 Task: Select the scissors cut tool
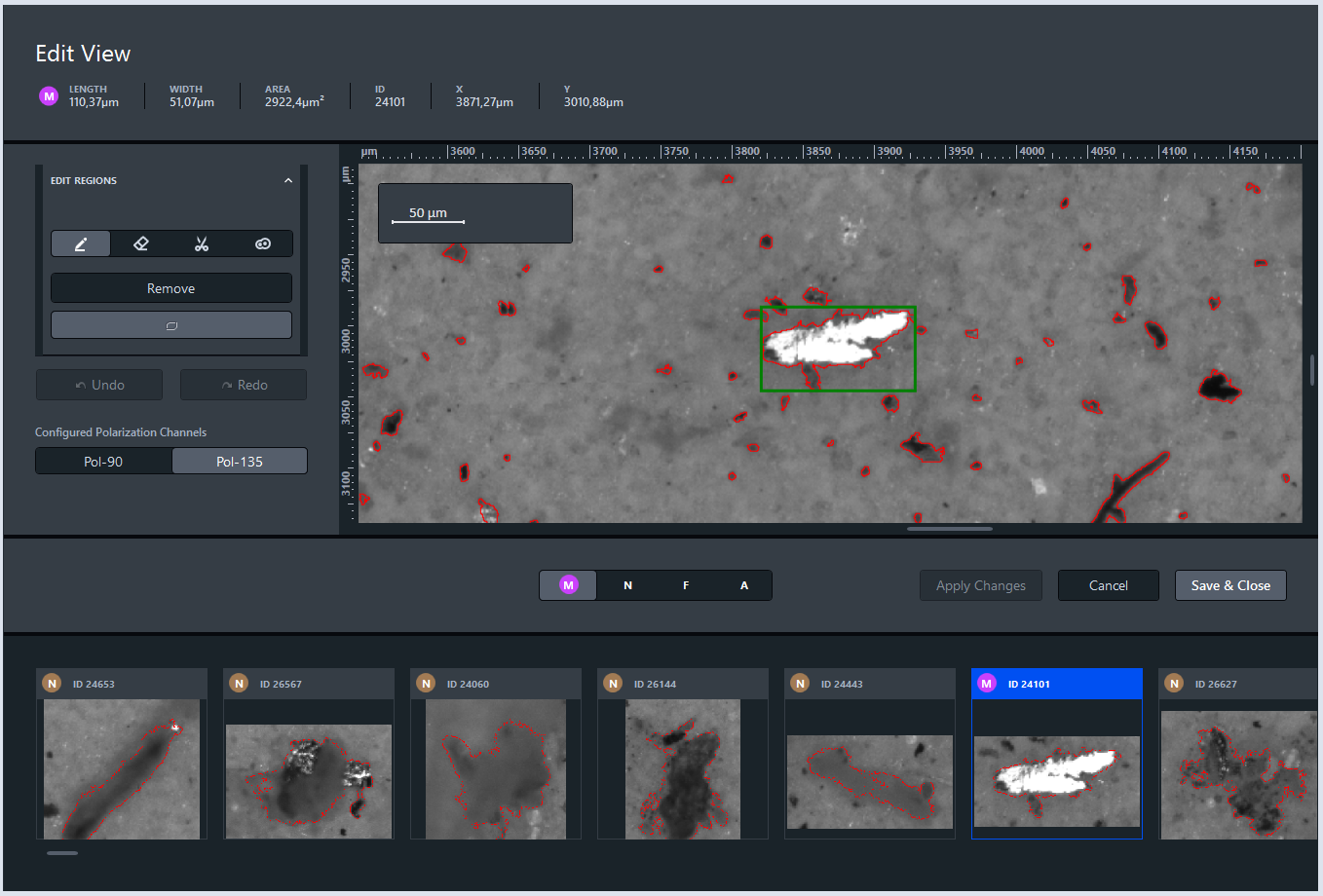(x=202, y=243)
